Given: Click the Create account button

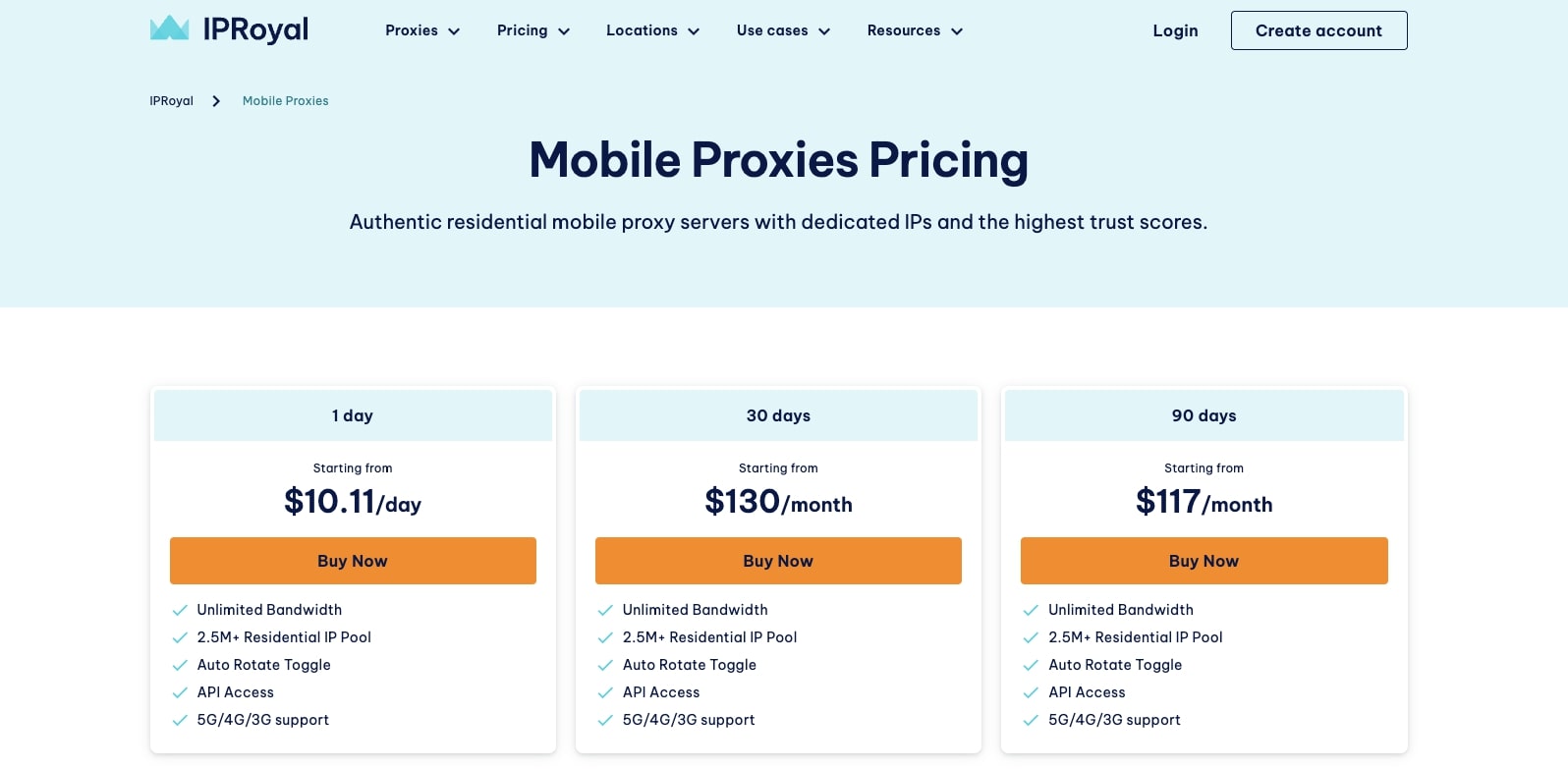Looking at the screenshot, I should coord(1318,30).
